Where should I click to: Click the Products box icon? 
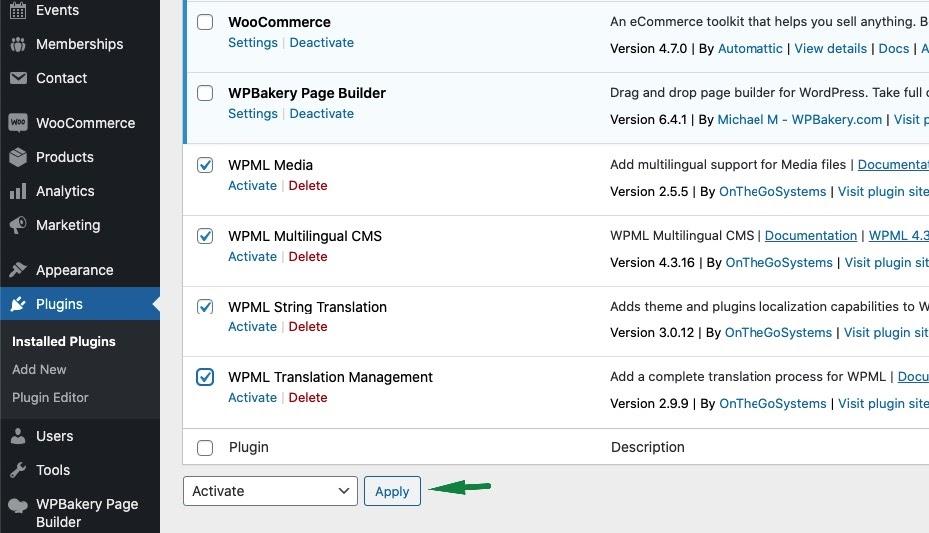[x=18, y=157]
